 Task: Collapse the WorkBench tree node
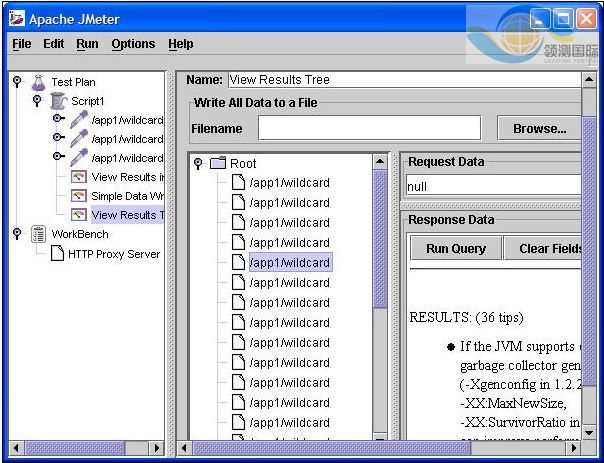click(x=17, y=233)
